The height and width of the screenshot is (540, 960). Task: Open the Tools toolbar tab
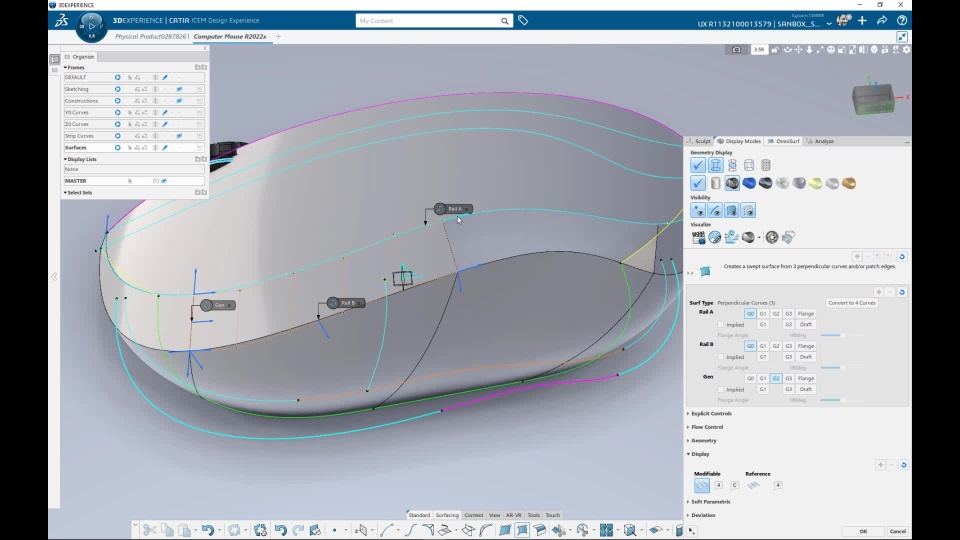point(533,516)
